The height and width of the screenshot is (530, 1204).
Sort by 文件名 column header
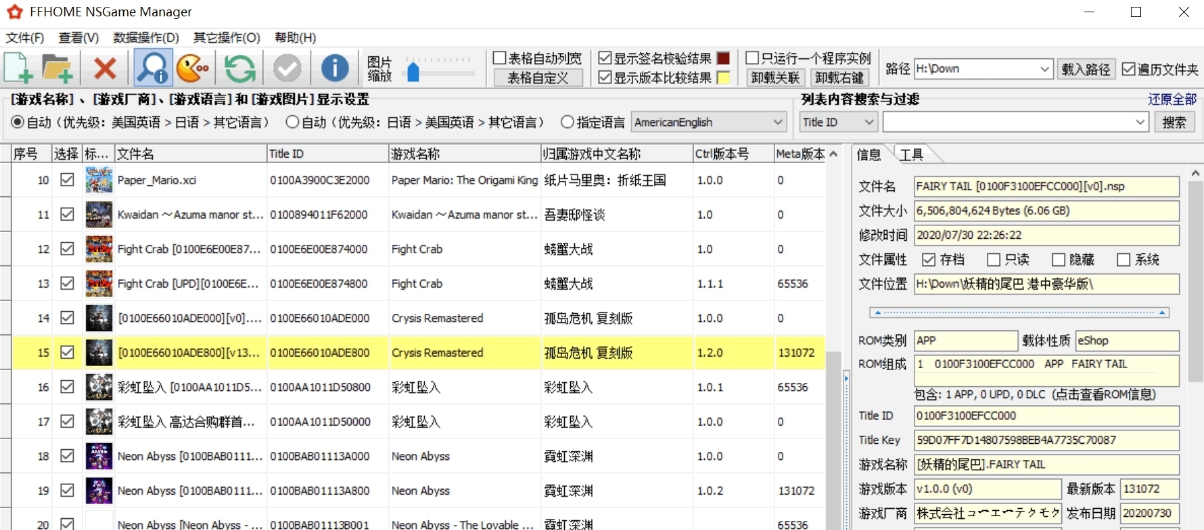pos(190,154)
